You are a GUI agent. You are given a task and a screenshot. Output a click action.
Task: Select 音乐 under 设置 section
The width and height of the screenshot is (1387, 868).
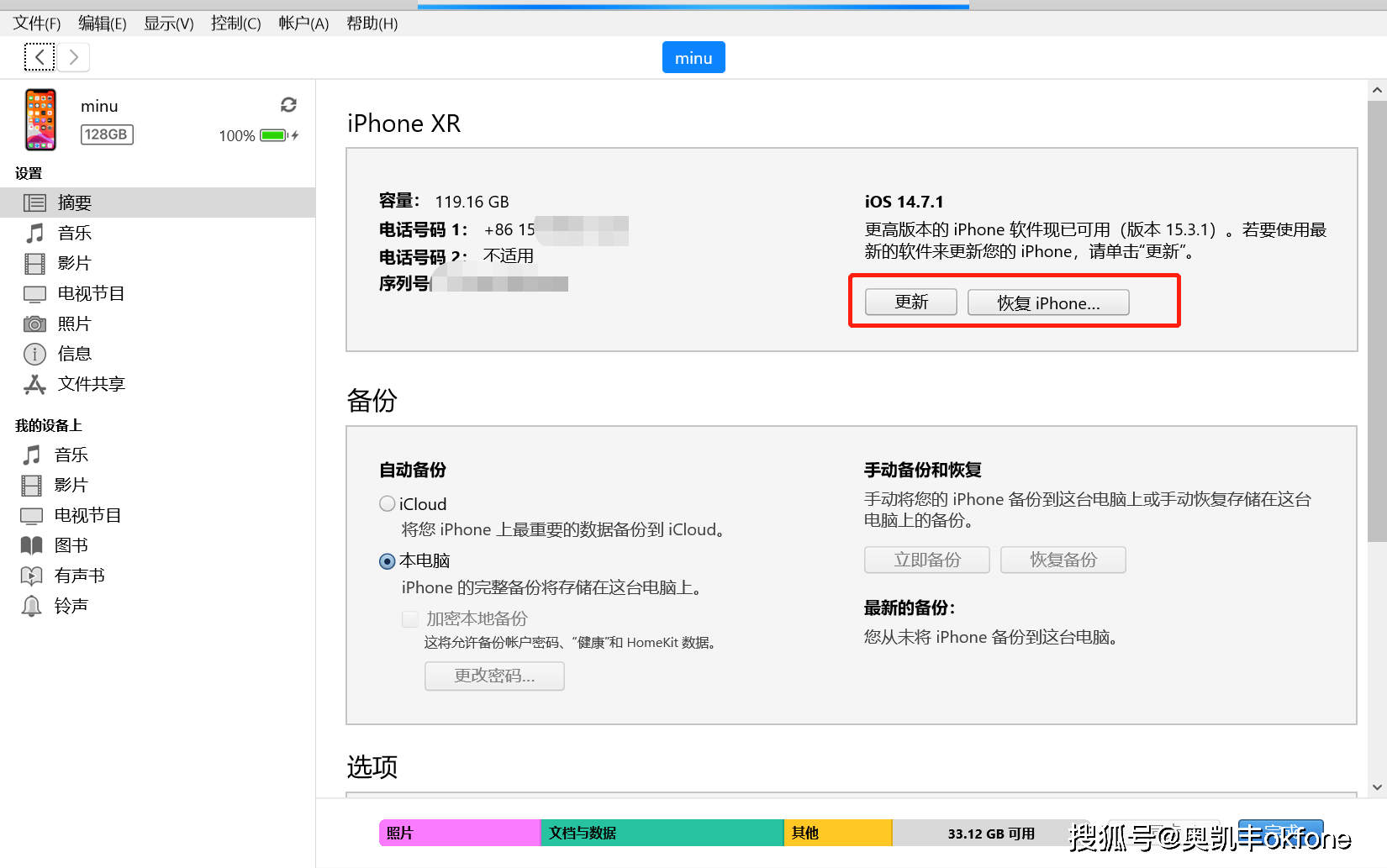[x=74, y=233]
